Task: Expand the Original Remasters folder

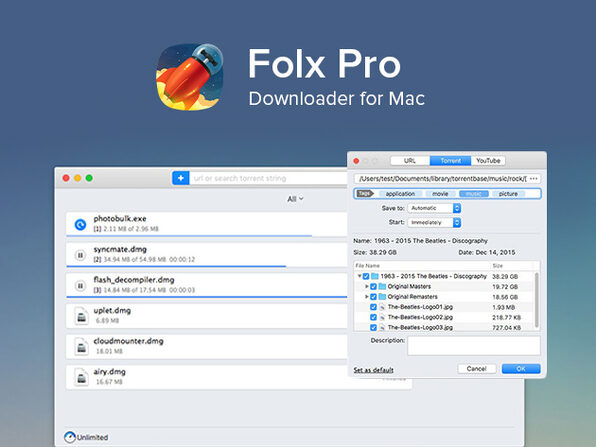Action: coord(366,296)
